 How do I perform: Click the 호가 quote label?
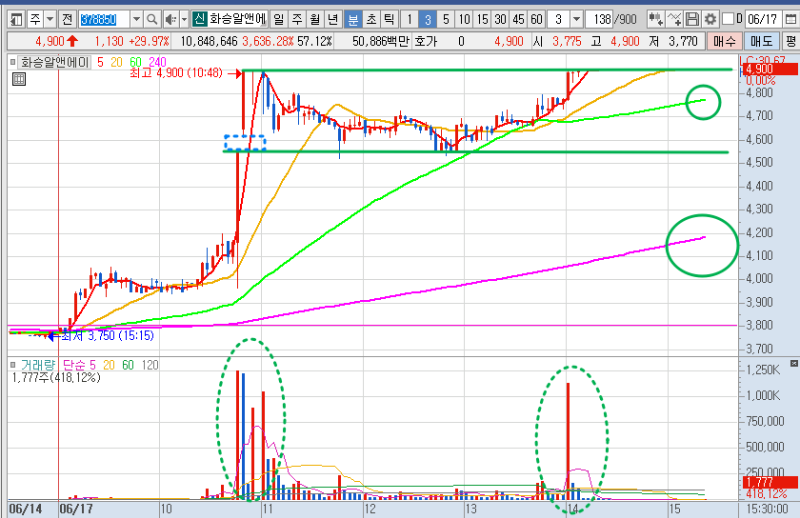(x=426, y=41)
